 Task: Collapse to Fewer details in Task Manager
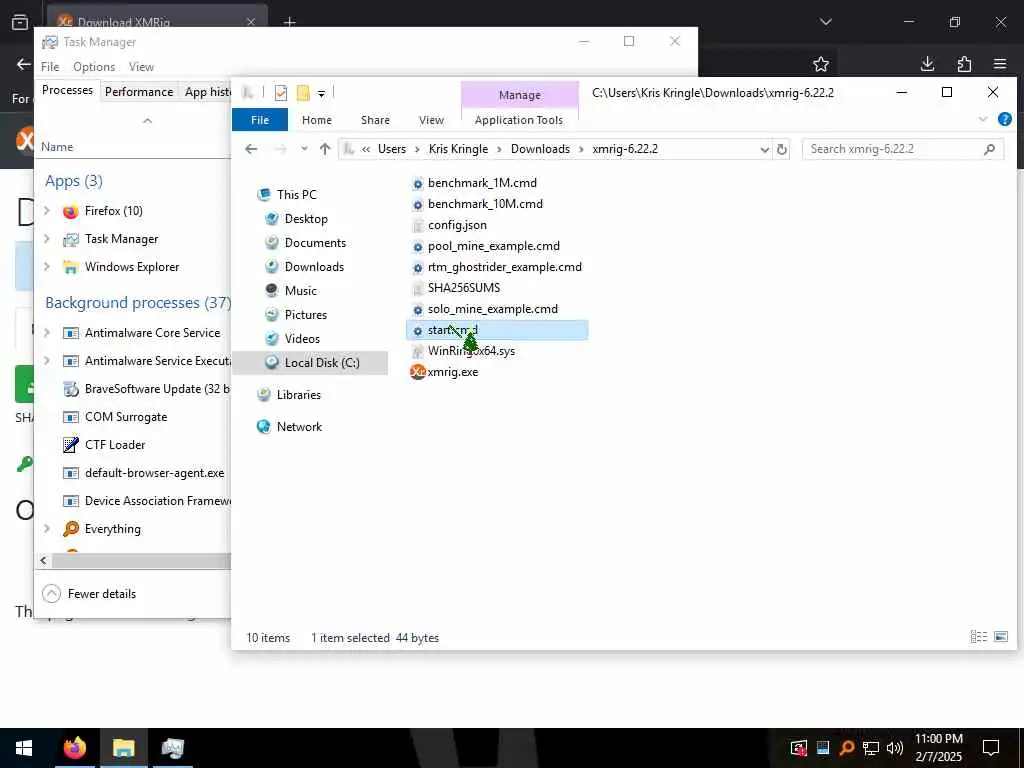pyautogui.click(x=89, y=594)
